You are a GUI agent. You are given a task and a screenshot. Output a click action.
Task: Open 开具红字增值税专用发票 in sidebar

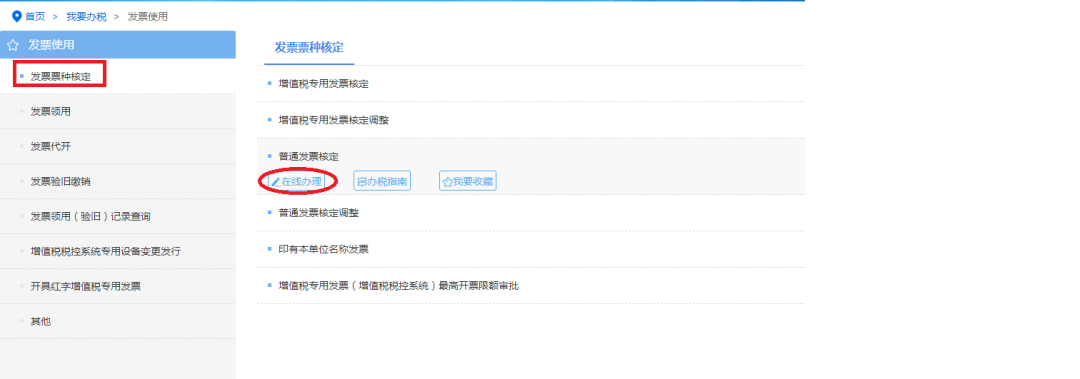click(x=85, y=286)
